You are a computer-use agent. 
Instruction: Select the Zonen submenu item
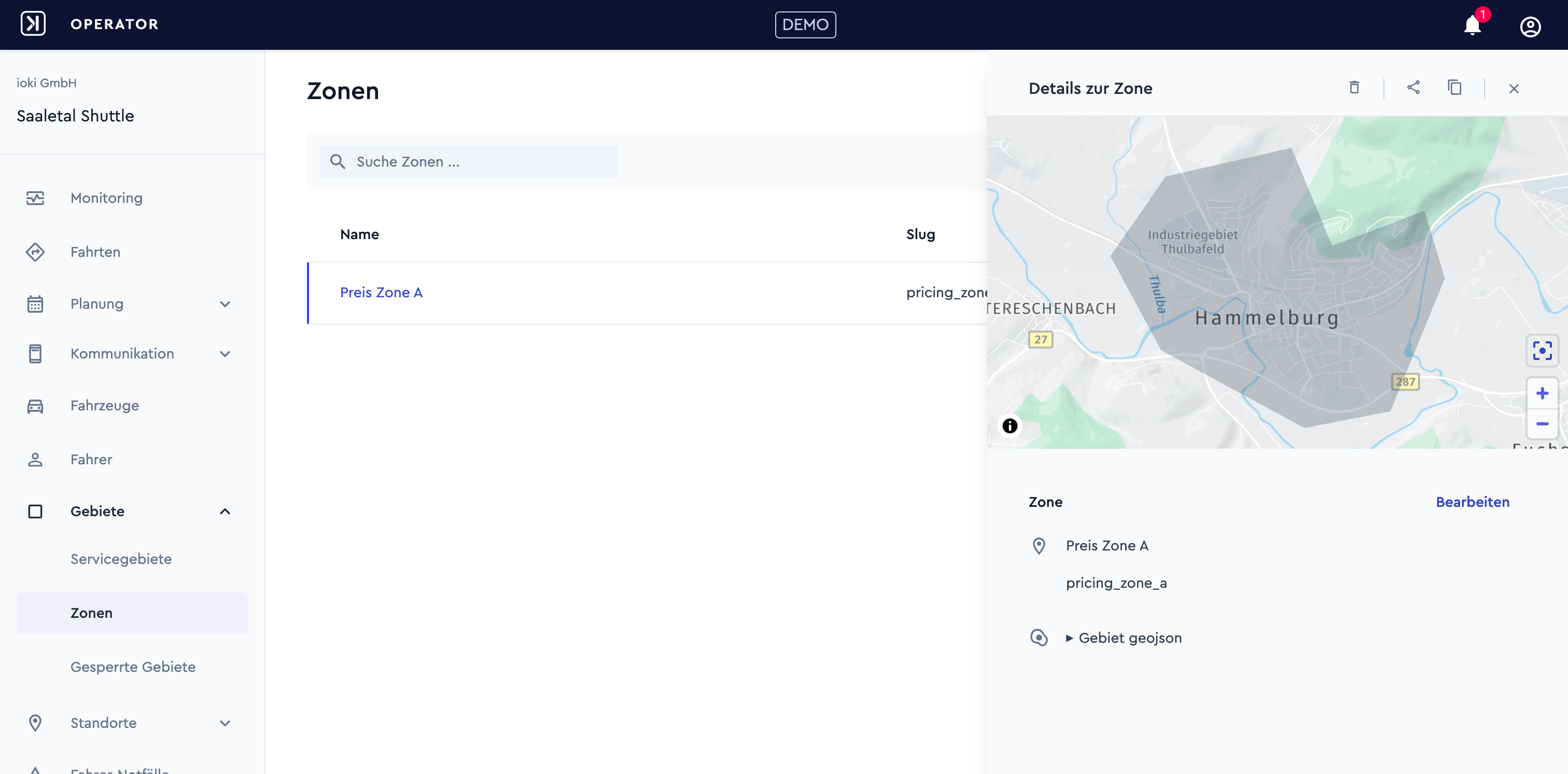pos(132,613)
